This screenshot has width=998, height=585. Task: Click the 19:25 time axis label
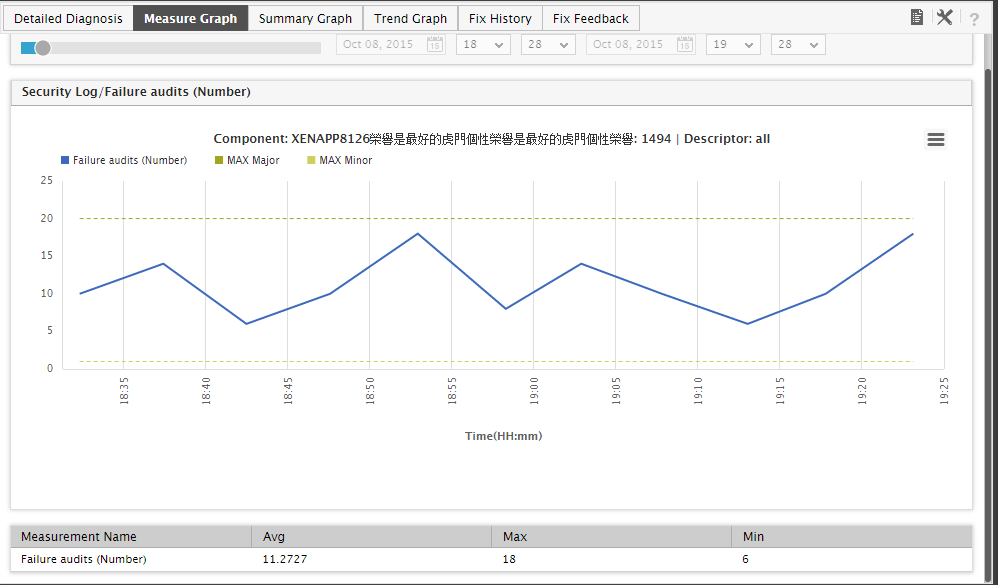point(944,391)
